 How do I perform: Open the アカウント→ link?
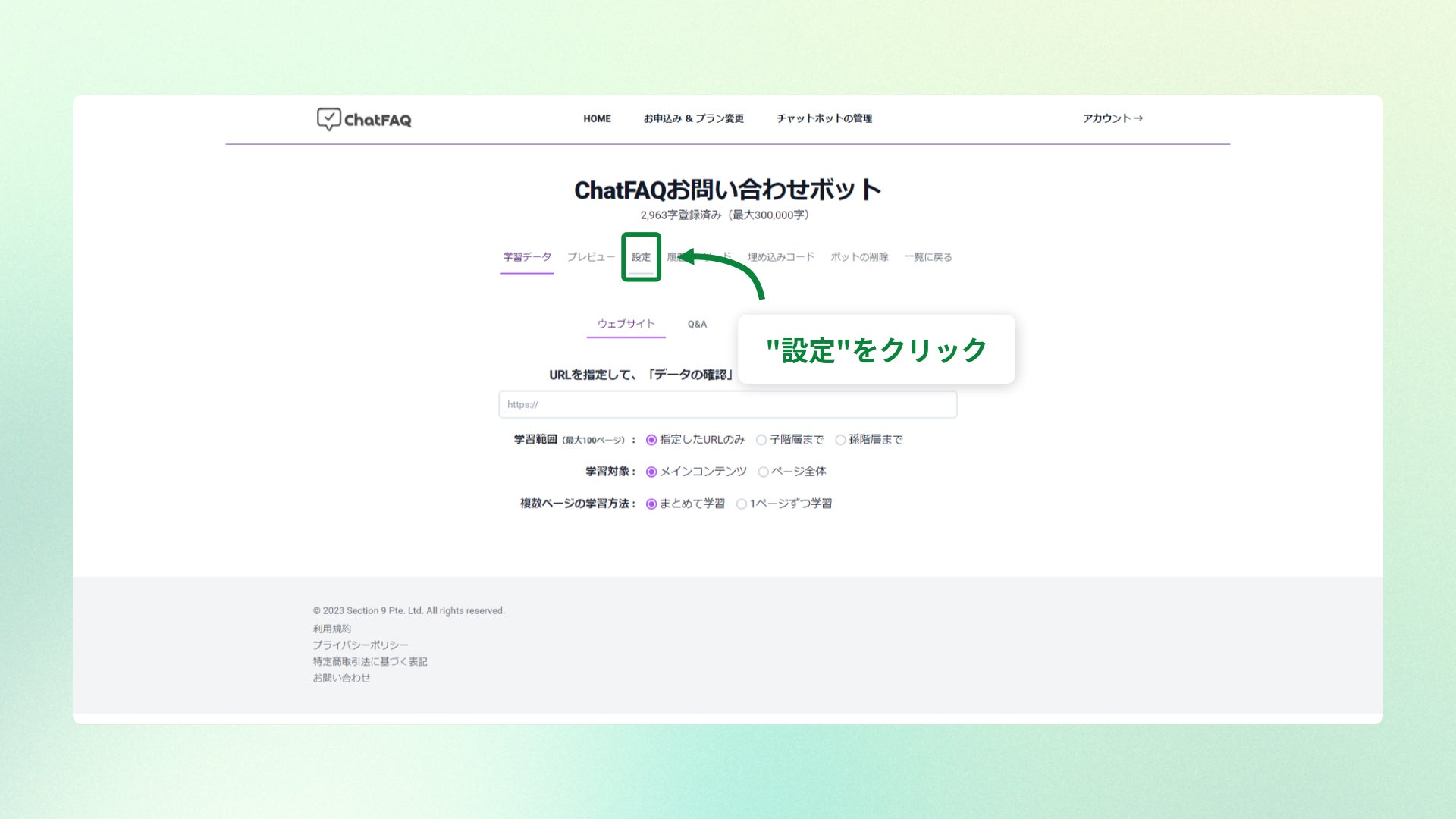point(1112,118)
